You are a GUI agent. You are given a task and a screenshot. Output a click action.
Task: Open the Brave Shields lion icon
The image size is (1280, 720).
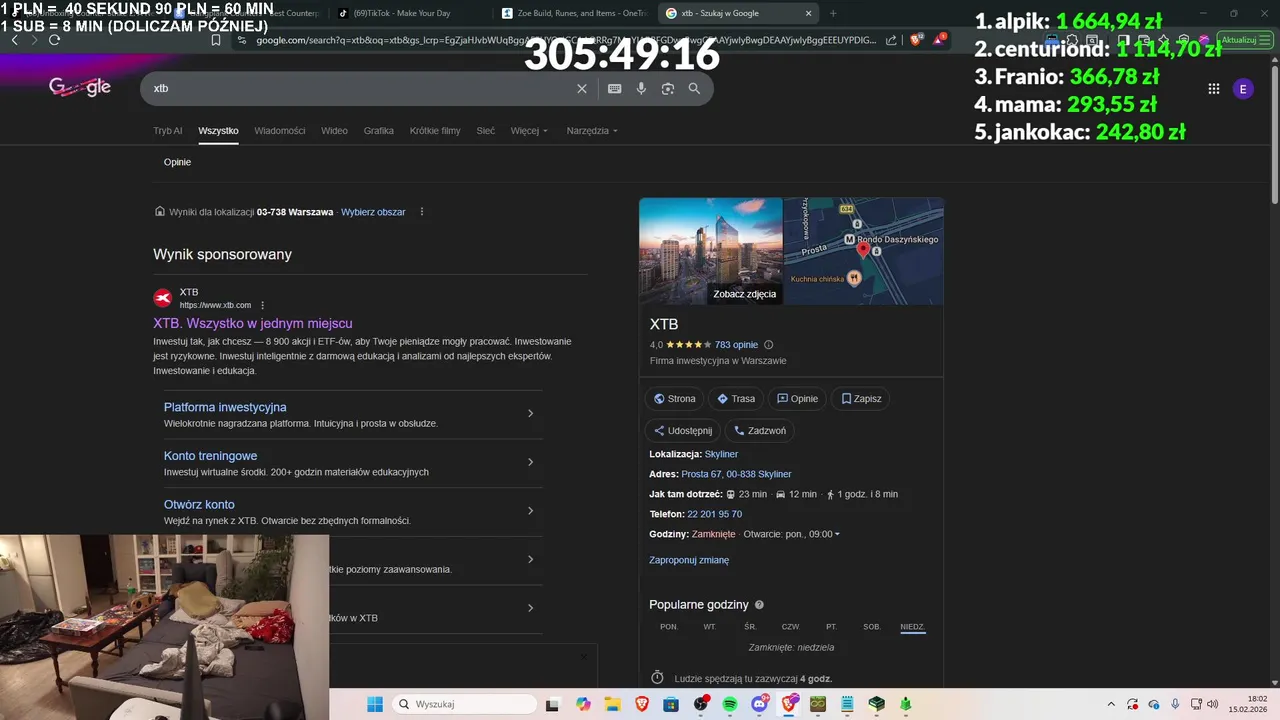(x=916, y=40)
